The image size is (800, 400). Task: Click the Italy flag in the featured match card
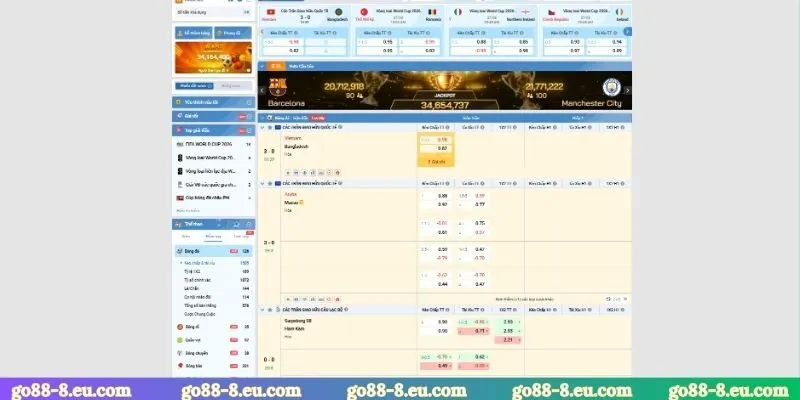click(458, 12)
